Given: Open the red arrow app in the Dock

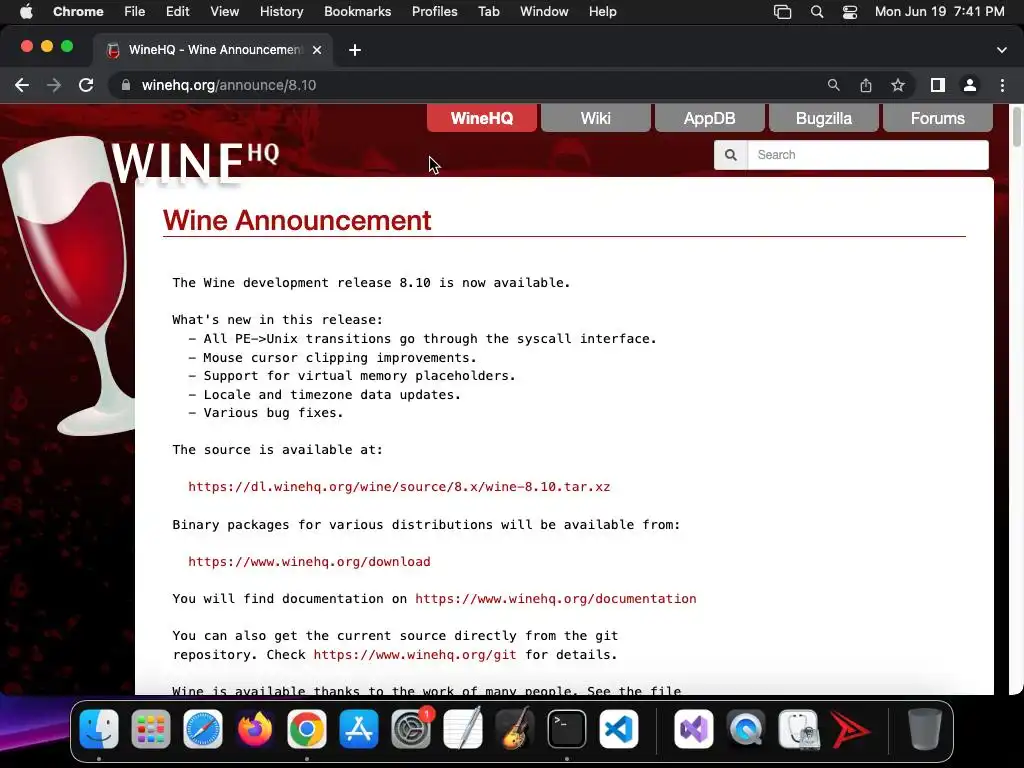Looking at the screenshot, I should 850,729.
